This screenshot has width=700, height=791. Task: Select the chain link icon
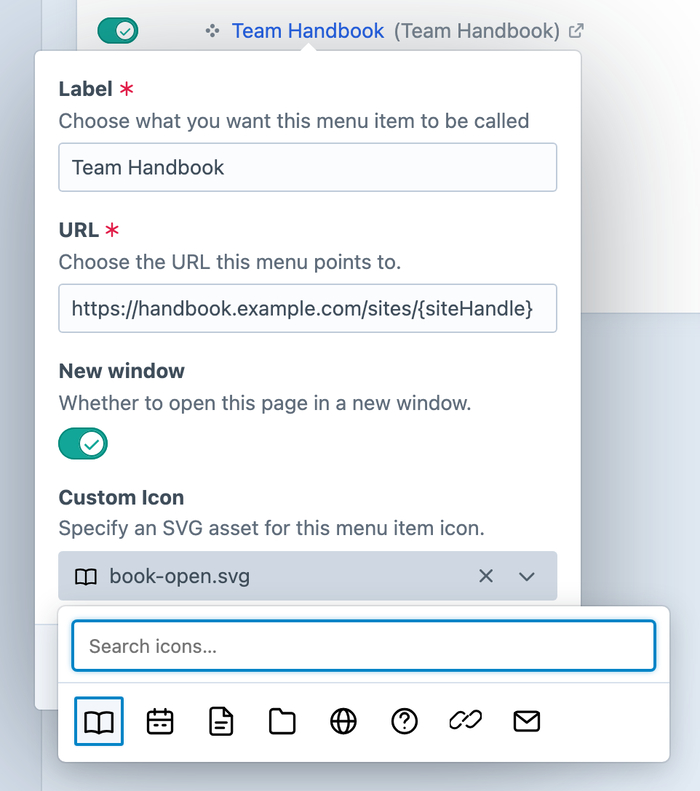coord(465,720)
